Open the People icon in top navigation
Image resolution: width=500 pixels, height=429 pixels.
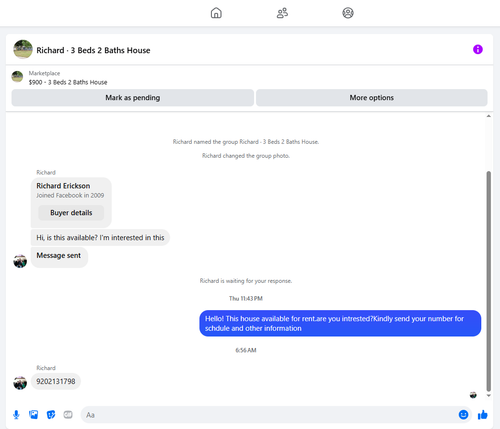click(282, 13)
